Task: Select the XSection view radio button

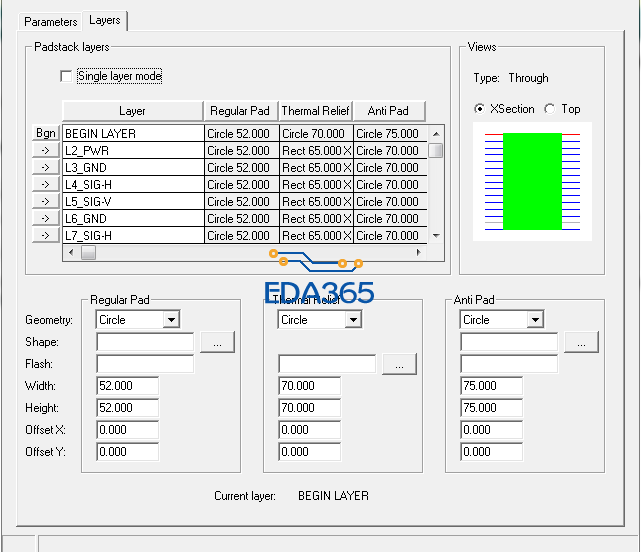Action: 479,109
